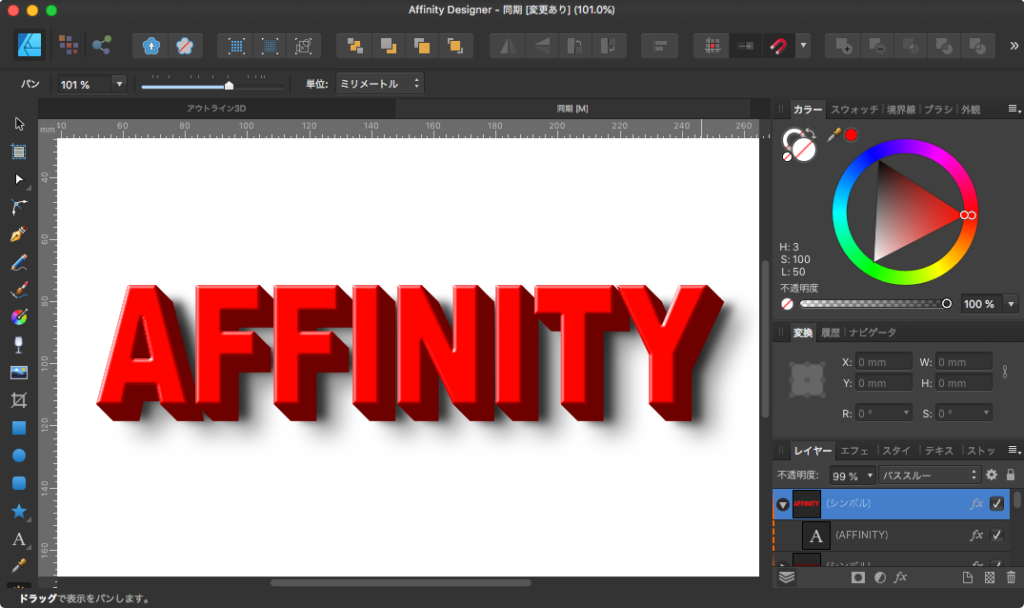Viewport: 1024px width, 608px height.
Task: Open the zoom percentage dropdown
Action: click(x=120, y=84)
